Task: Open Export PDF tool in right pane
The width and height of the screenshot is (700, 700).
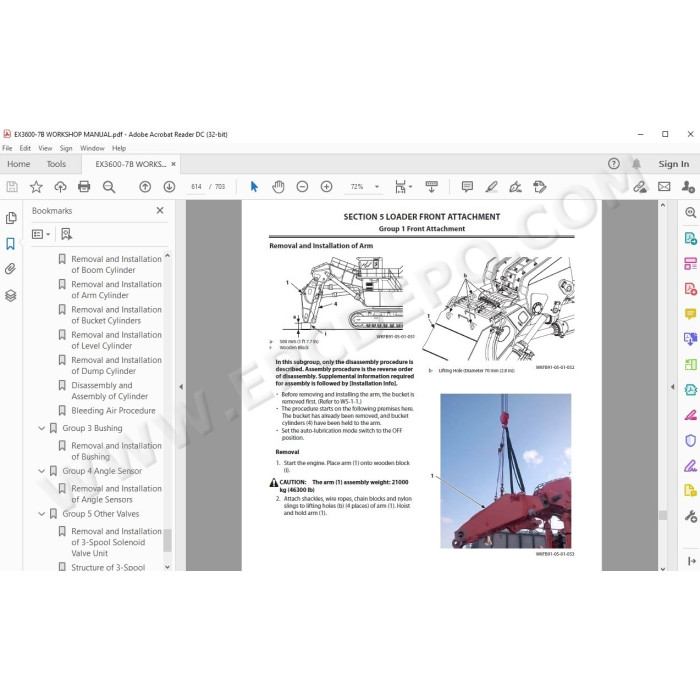Action: tap(690, 238)
